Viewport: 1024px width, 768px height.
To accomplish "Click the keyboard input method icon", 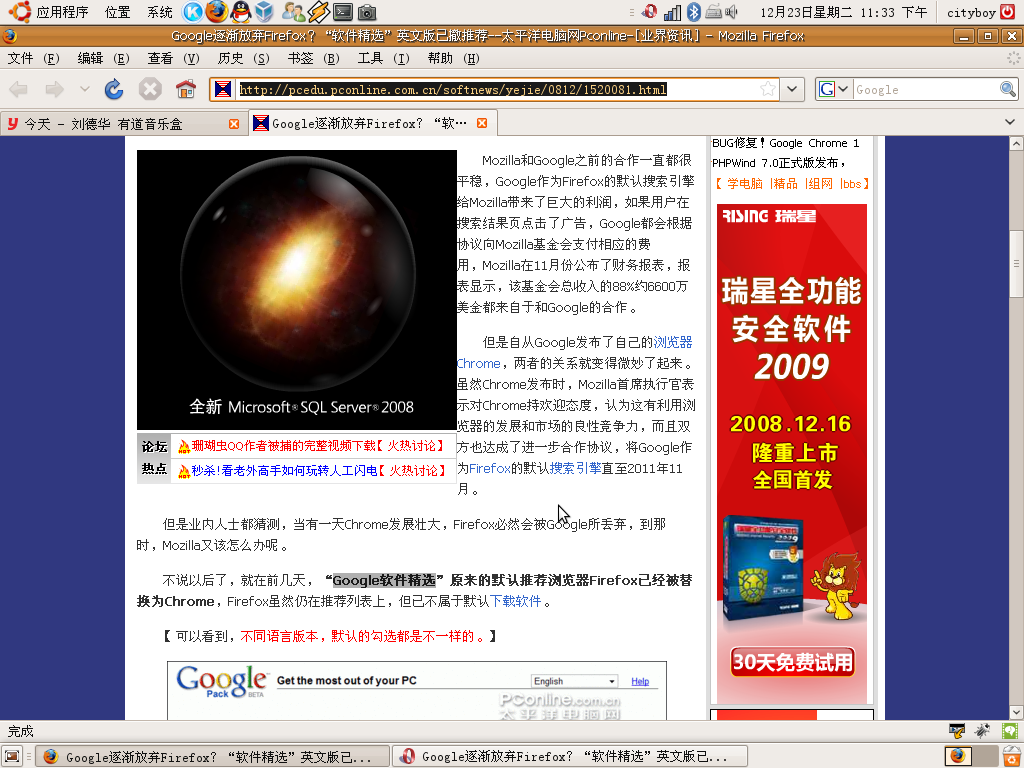I will (x=714, y=12).
